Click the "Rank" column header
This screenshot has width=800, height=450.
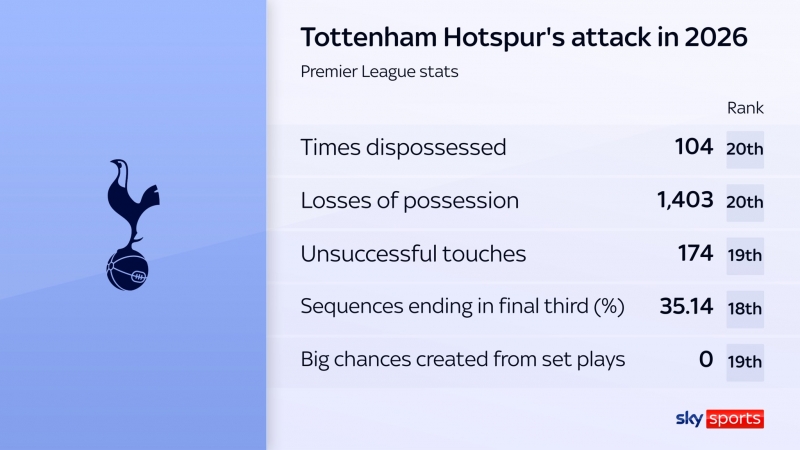(x=744, y=110)
